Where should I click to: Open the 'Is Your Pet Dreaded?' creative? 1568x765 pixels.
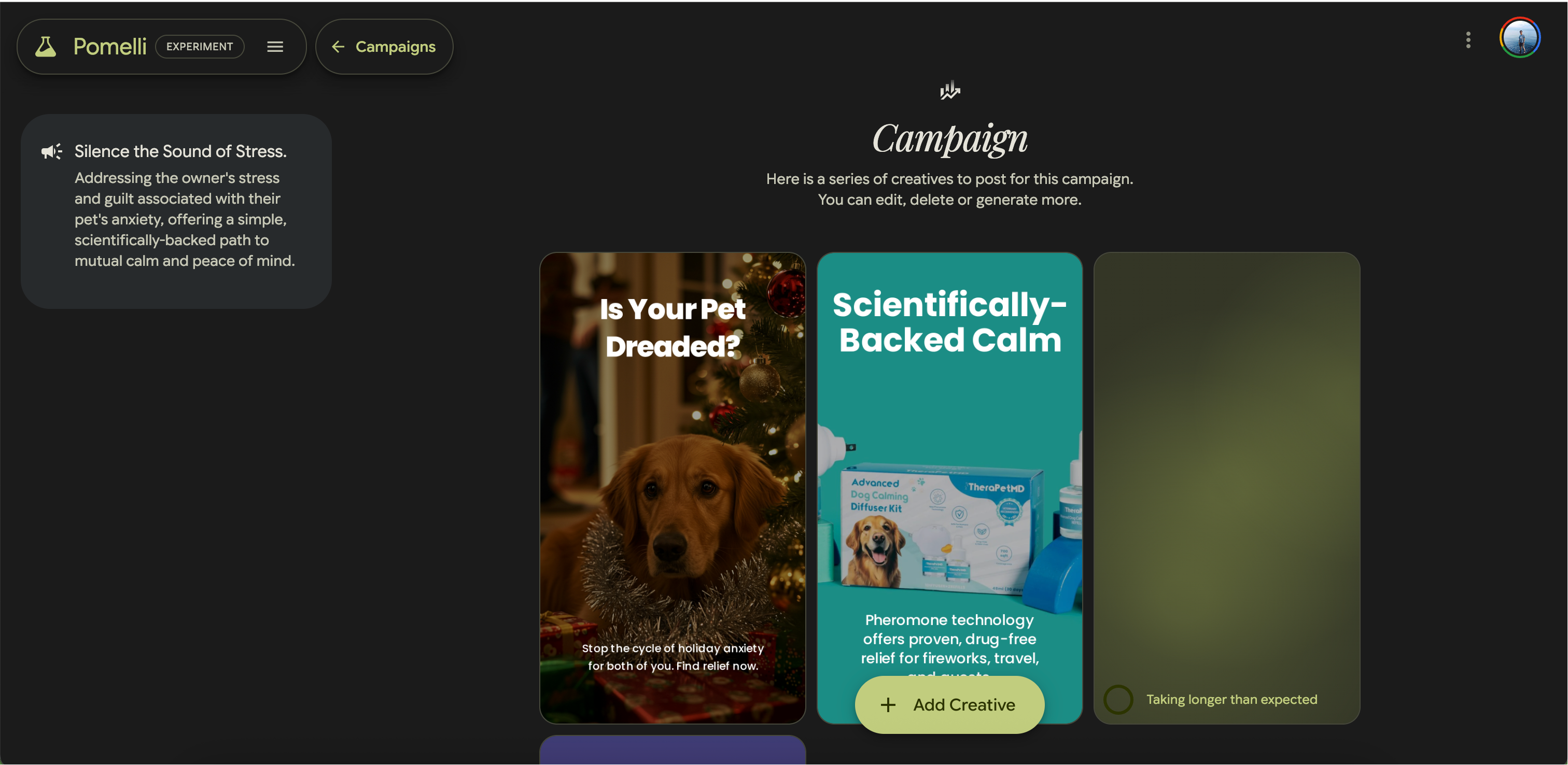673,488
